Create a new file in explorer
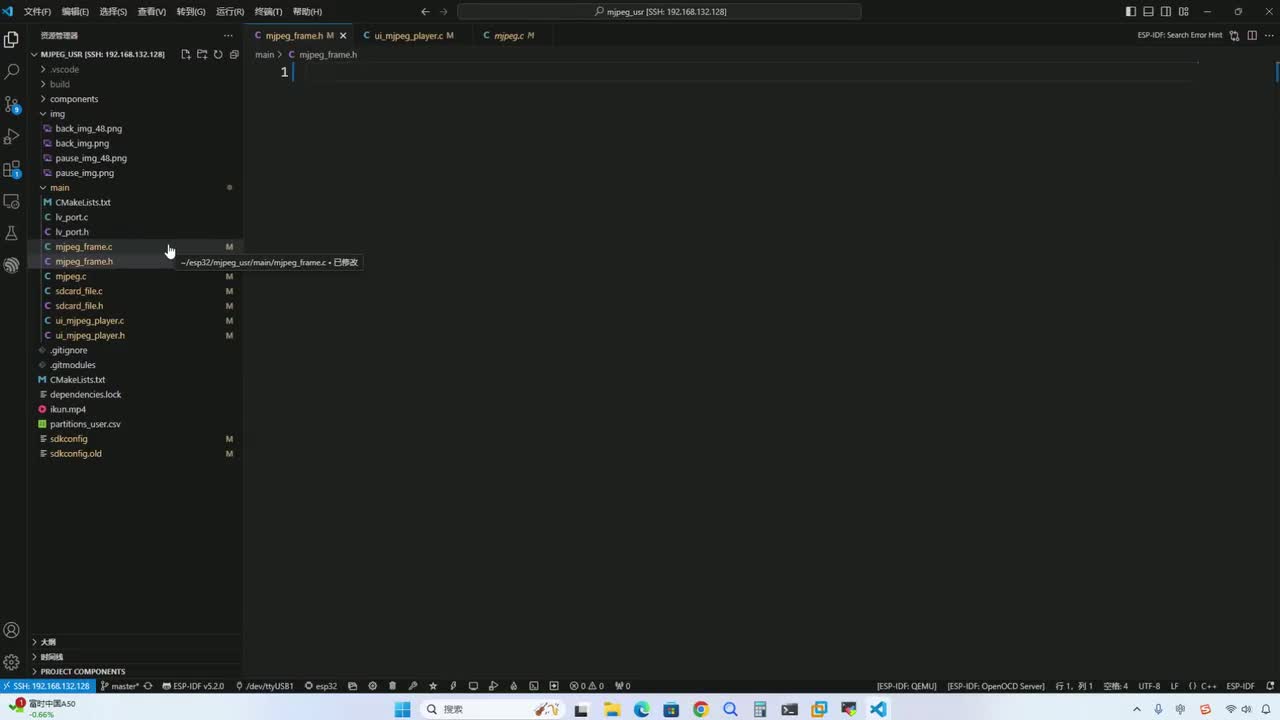This screenshot has width=1280, height=720. click(186, 54)
